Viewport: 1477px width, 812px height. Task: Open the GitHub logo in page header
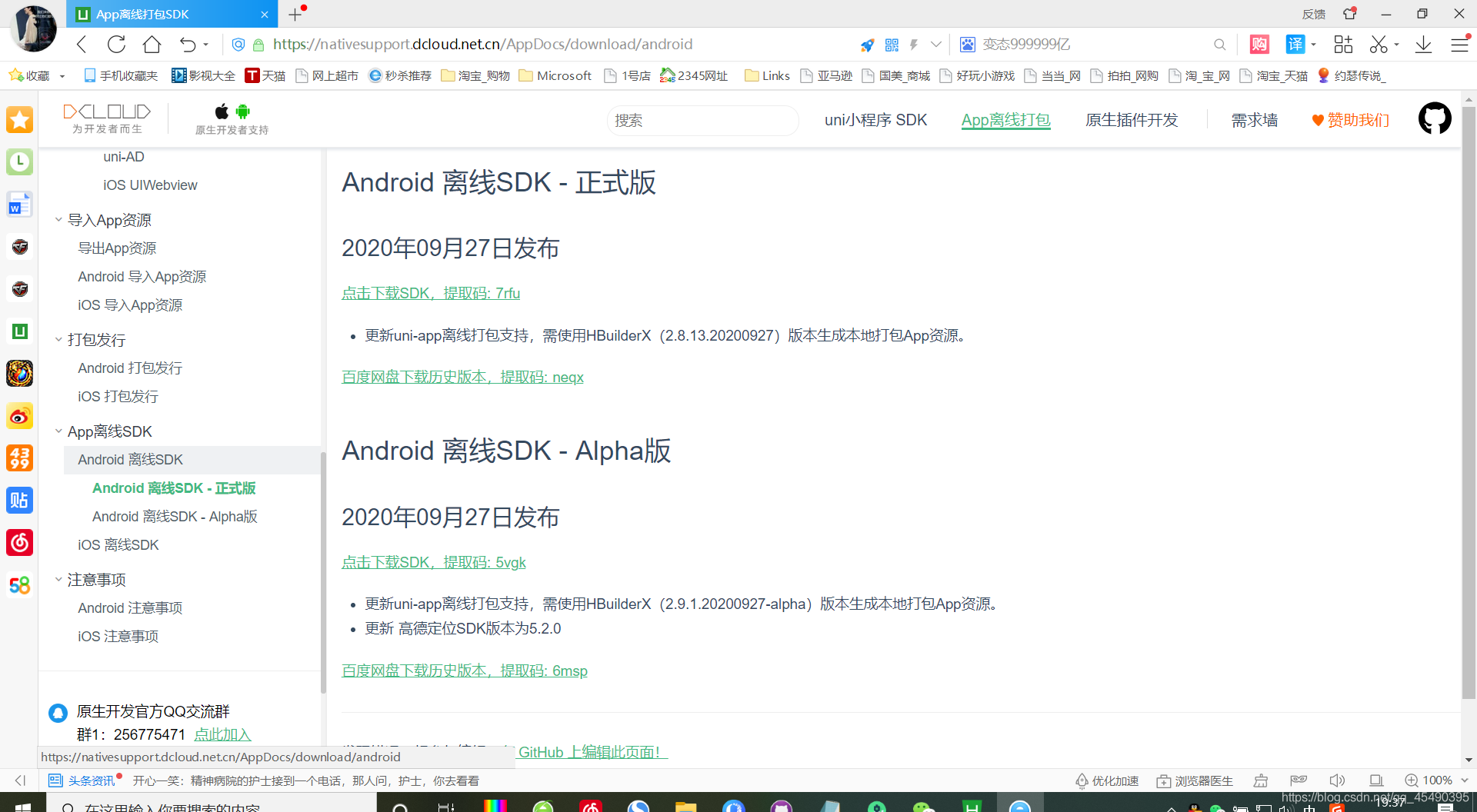coord(1435,118)
